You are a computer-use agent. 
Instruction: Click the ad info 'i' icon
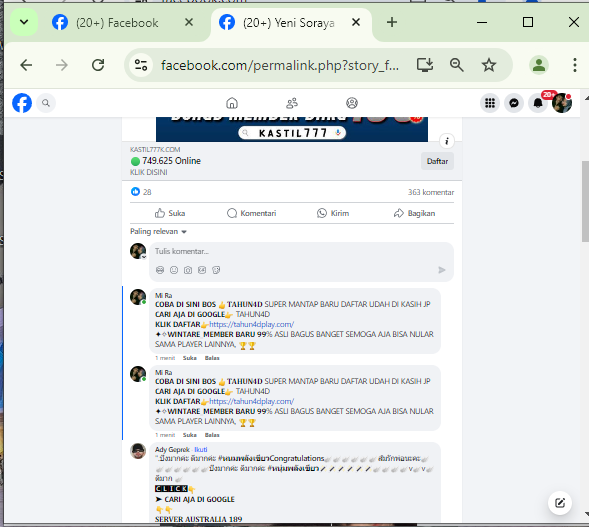(447, 141)
